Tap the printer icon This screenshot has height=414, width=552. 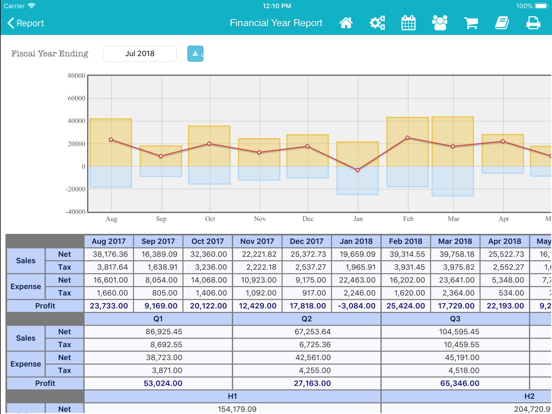coord(533,23)
